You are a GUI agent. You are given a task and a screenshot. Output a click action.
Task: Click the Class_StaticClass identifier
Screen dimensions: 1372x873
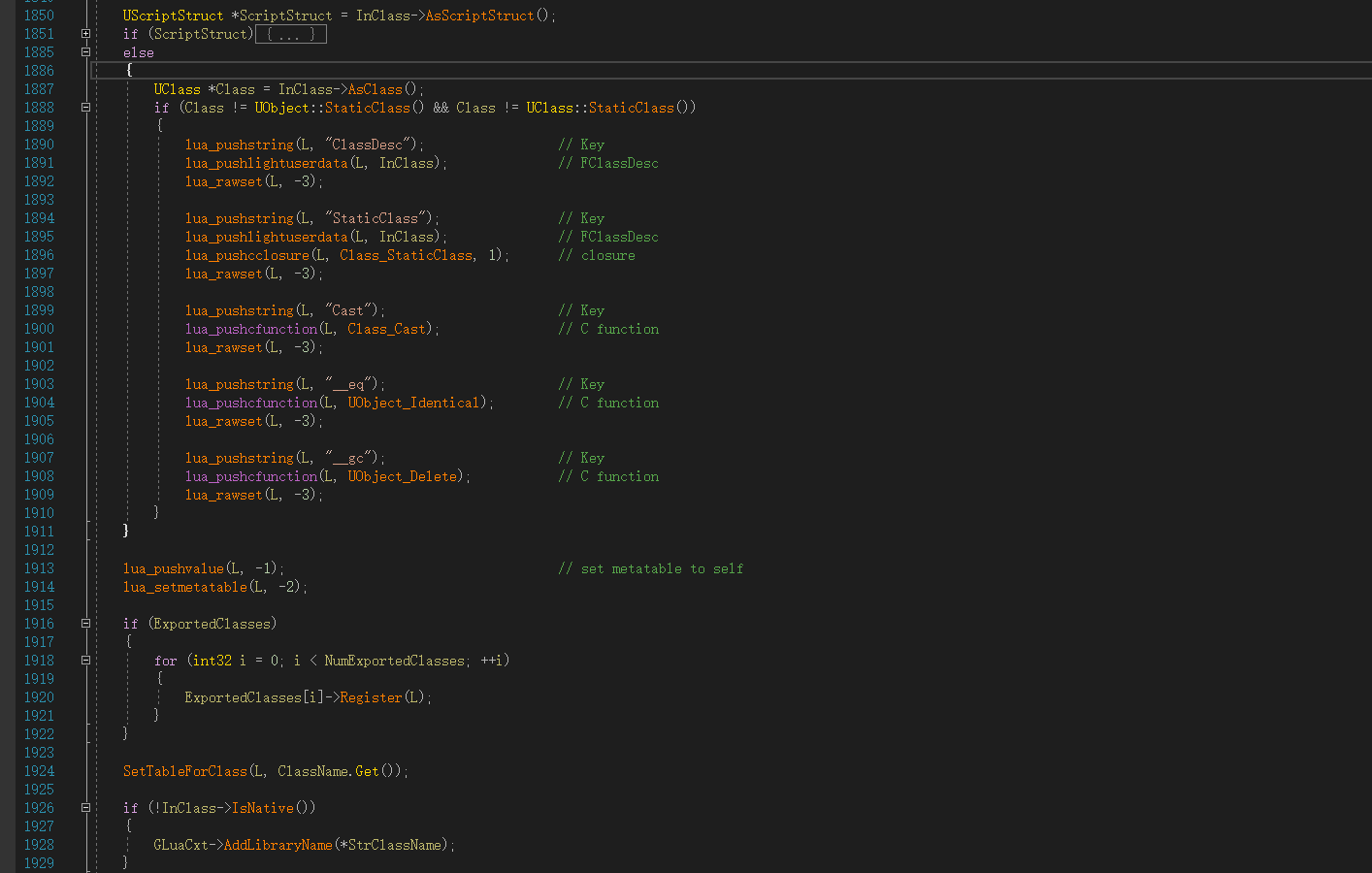click(x=406, y=255)
